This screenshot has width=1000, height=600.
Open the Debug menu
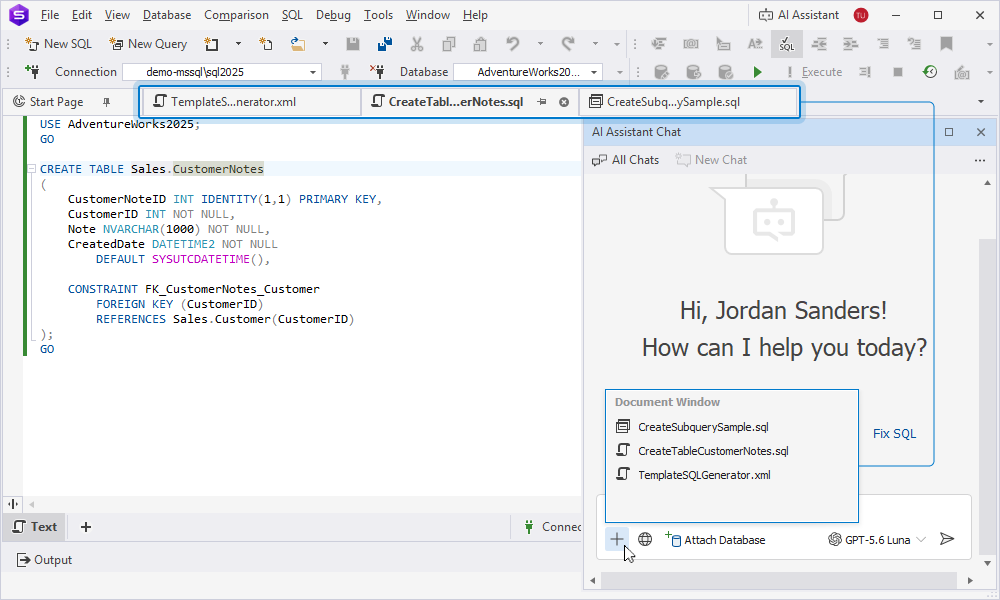[333, 15]
